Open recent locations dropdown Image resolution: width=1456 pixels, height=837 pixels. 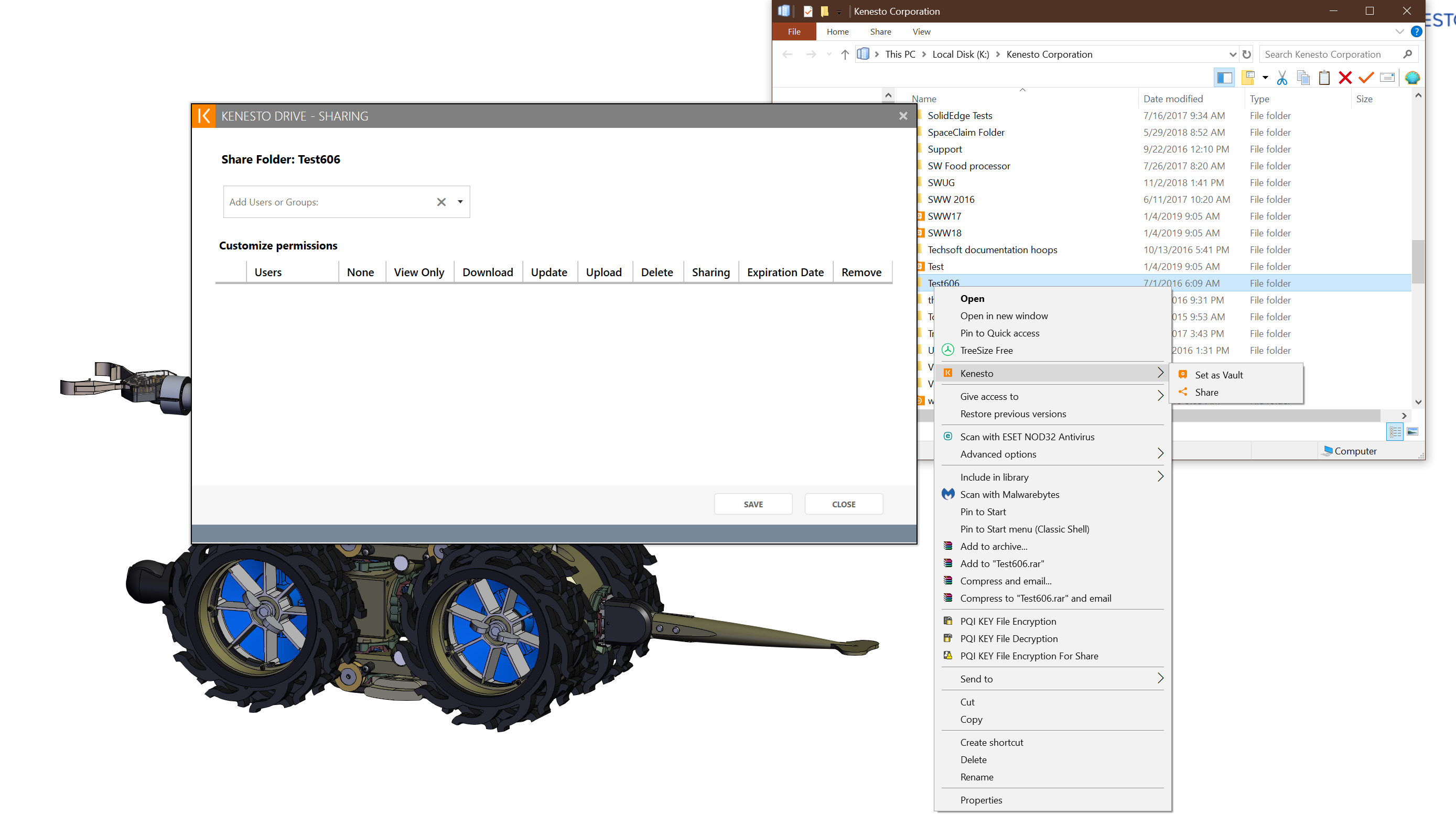click(x=828, y=54)
